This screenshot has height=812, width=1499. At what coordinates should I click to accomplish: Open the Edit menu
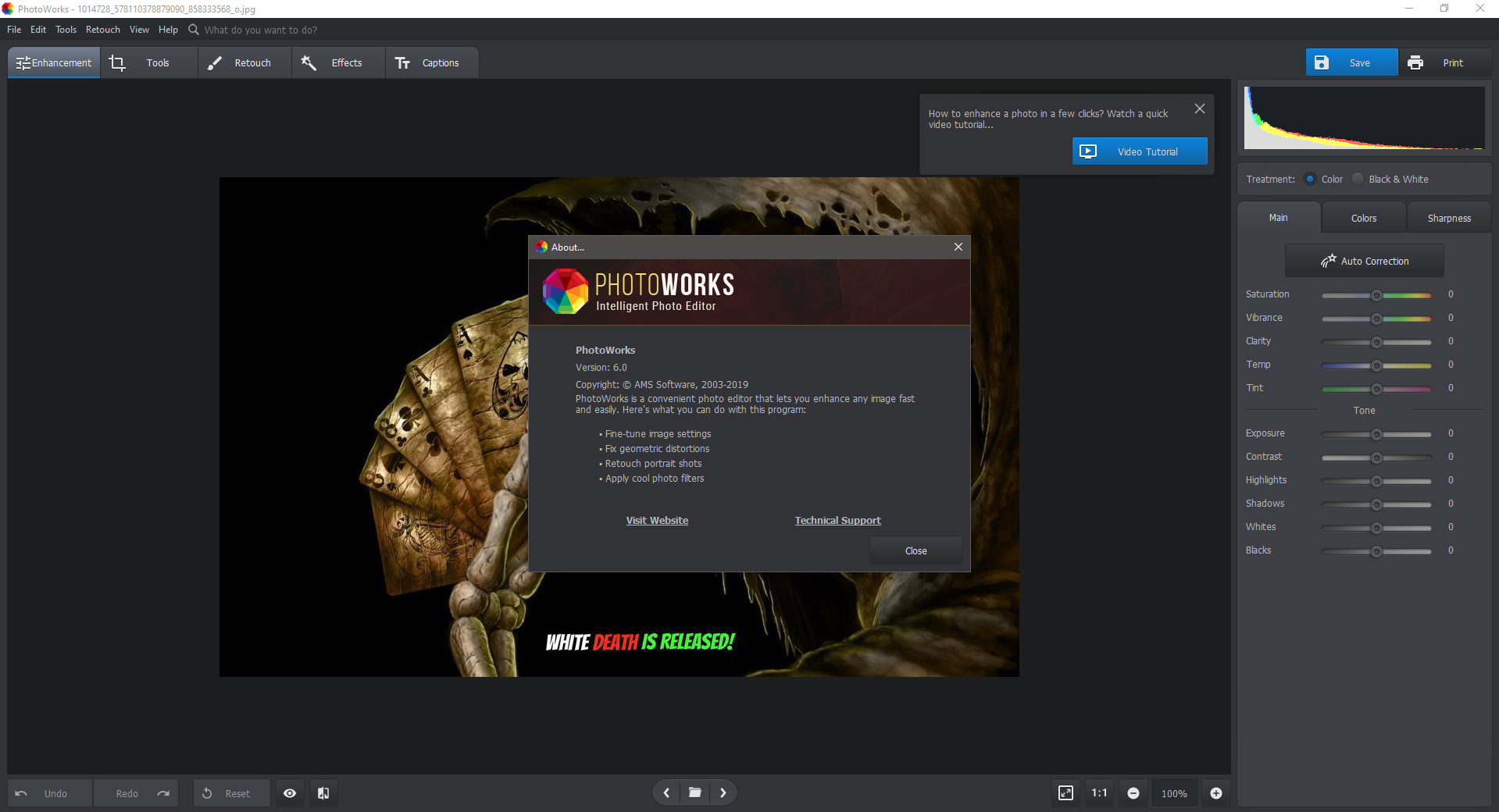point(38,30)
